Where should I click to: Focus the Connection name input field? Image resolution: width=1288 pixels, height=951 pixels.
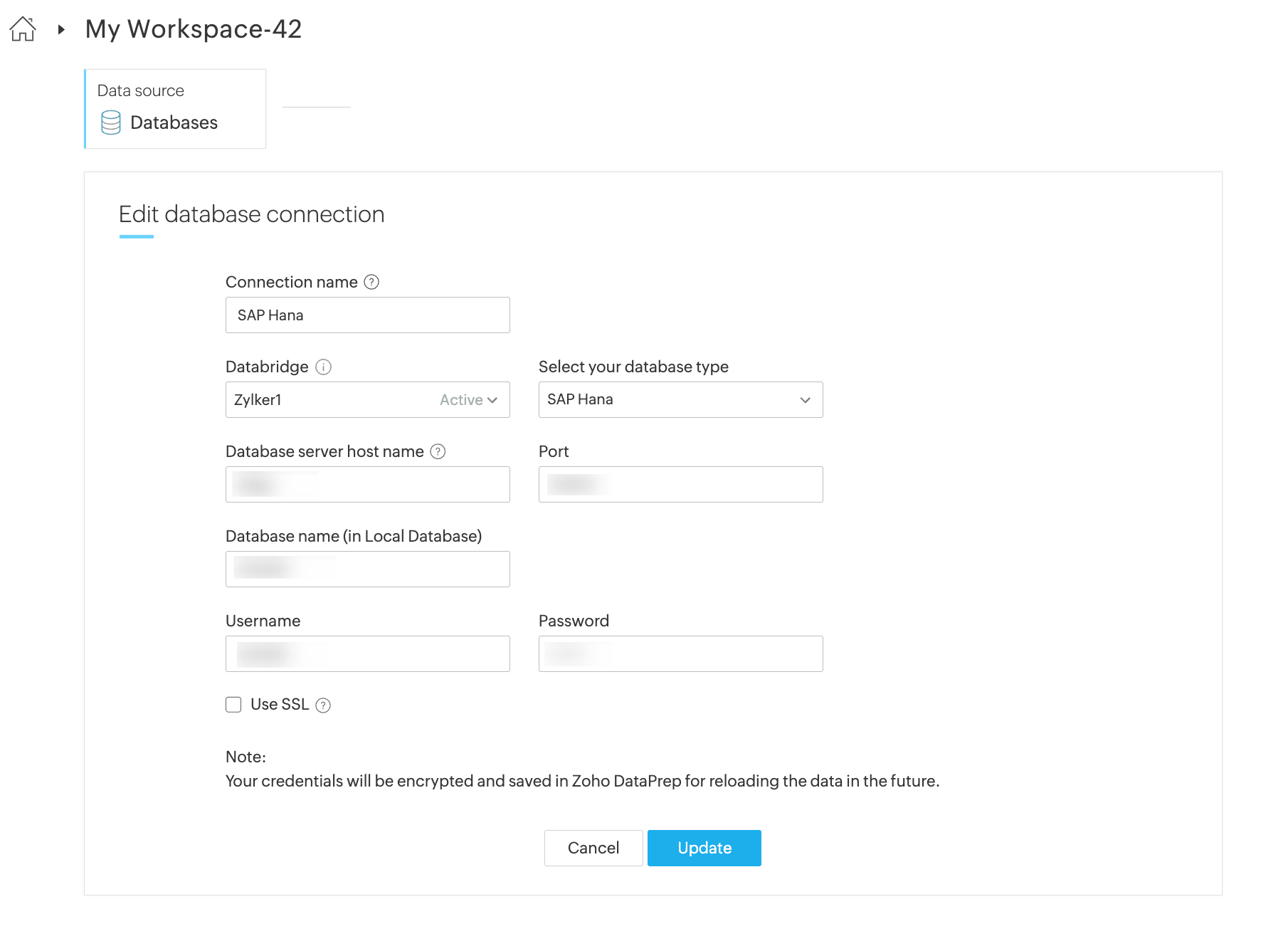[x=367, y=315]
